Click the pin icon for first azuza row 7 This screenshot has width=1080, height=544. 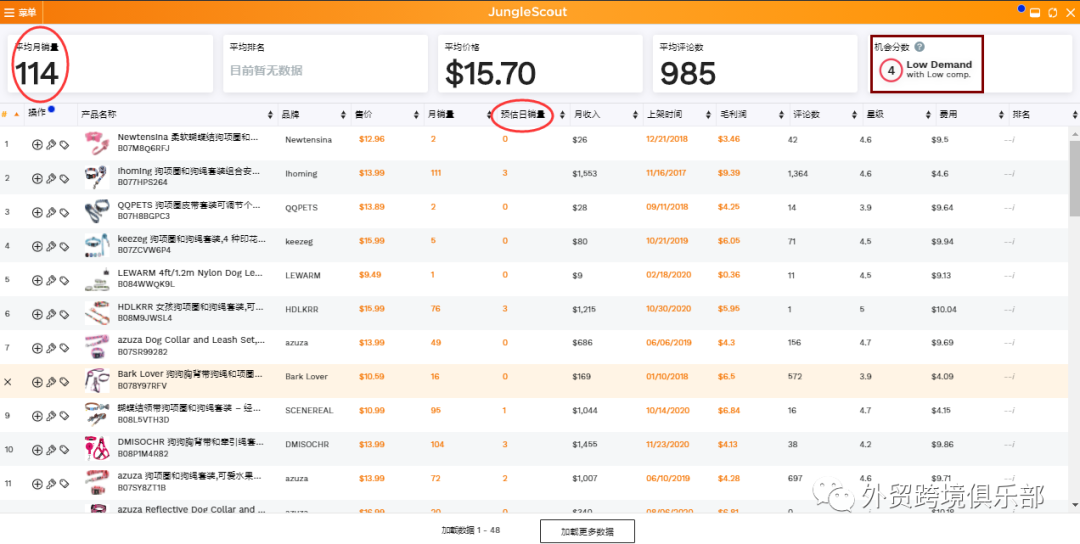tap(51, 348)
